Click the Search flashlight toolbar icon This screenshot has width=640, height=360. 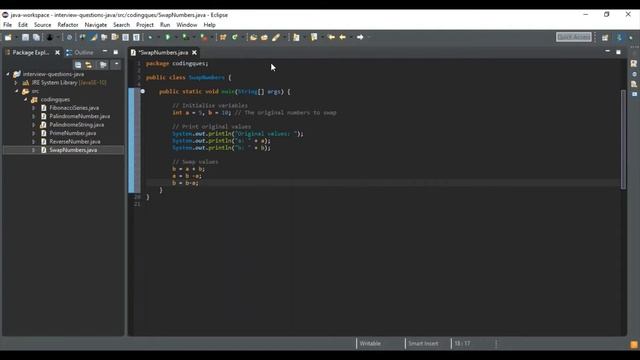pyautogui.click(x=276, y=37)
